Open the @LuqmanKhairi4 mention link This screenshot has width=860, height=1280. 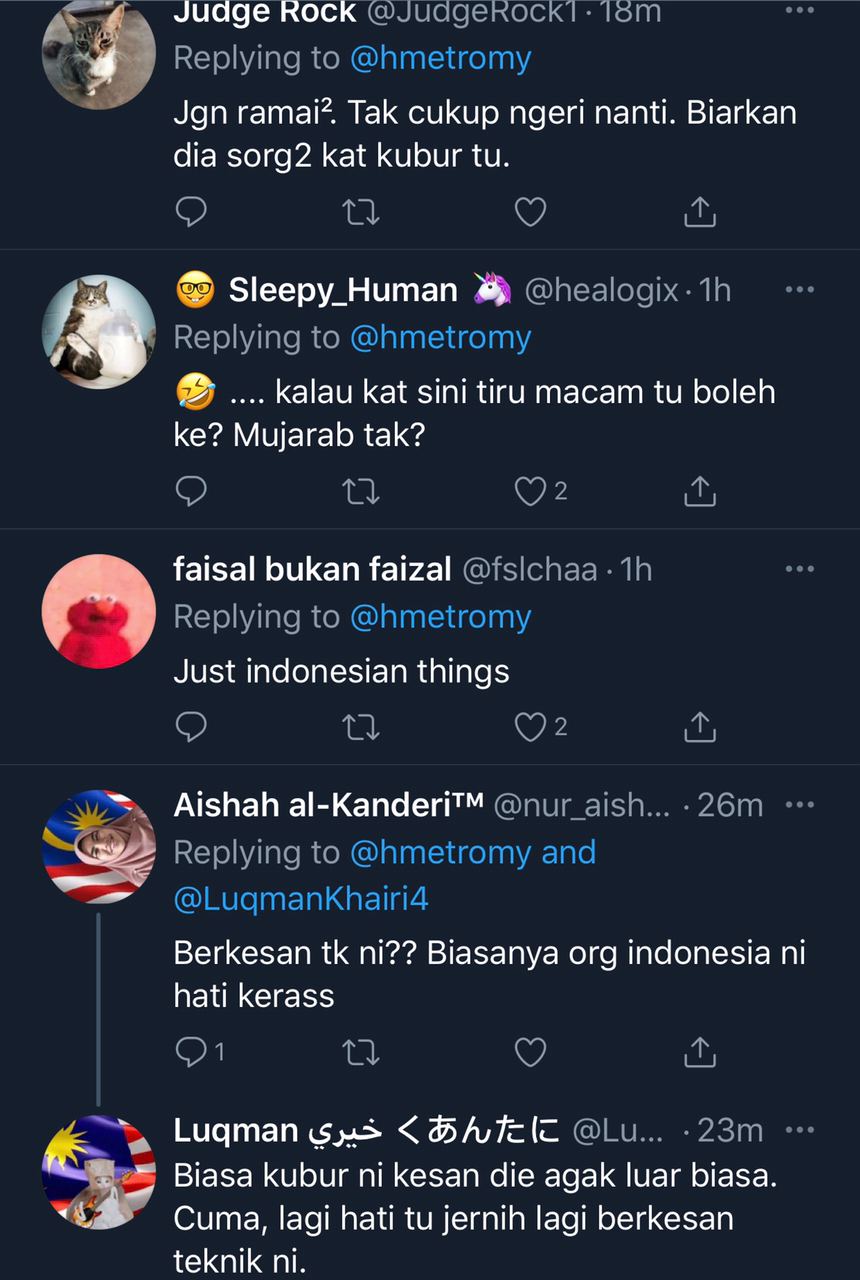[301, 899]
